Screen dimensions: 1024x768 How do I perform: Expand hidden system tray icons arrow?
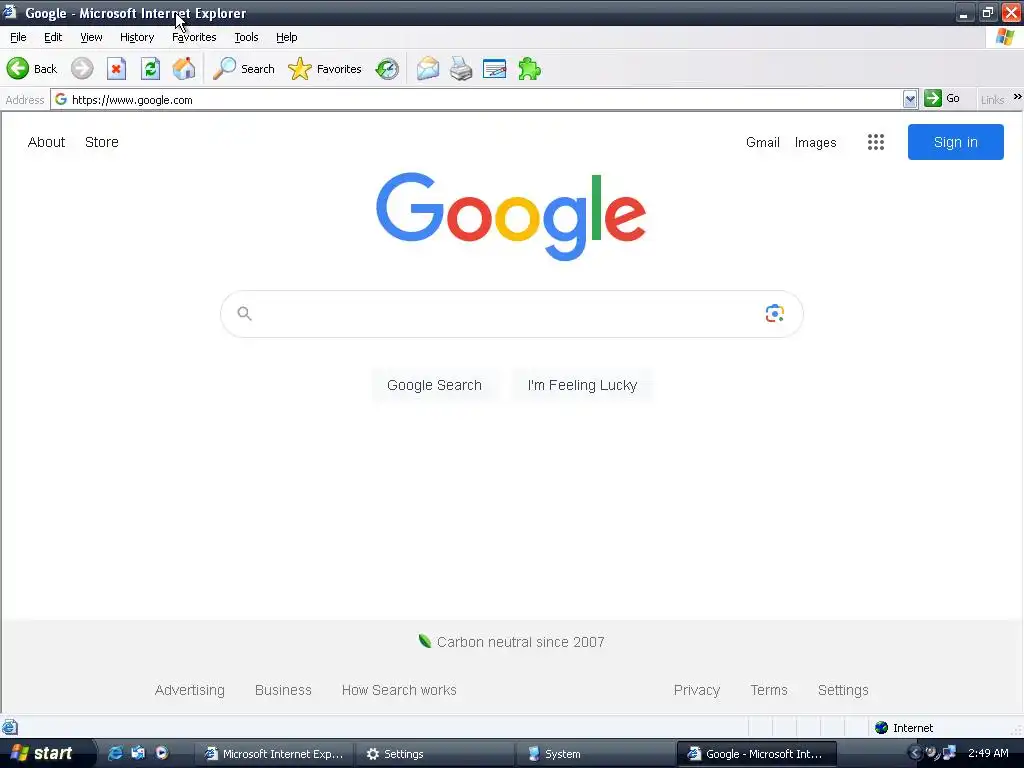pyautogui.click(x=915, y=753)
